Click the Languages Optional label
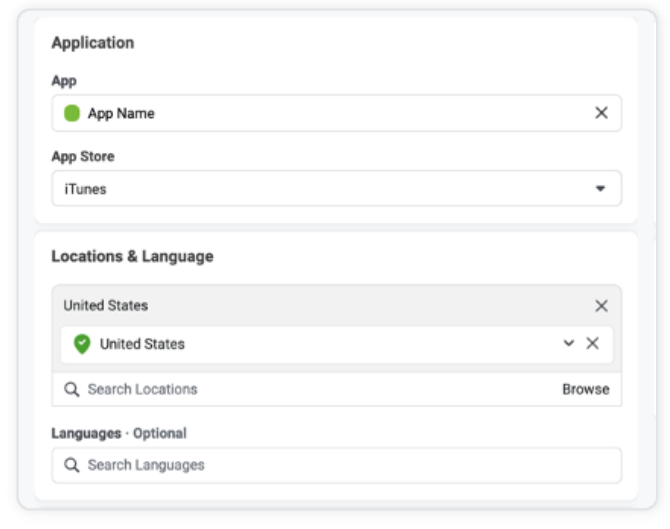The height and width of the screenshot is (529, 670). 119,433
